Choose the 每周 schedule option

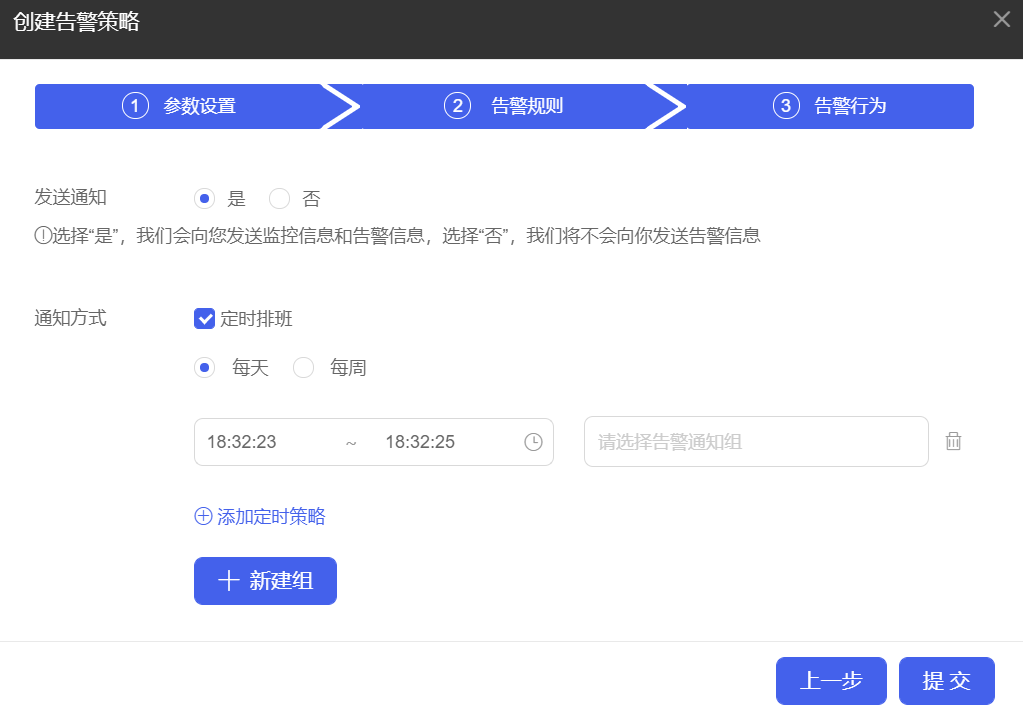tap(303, 367)
